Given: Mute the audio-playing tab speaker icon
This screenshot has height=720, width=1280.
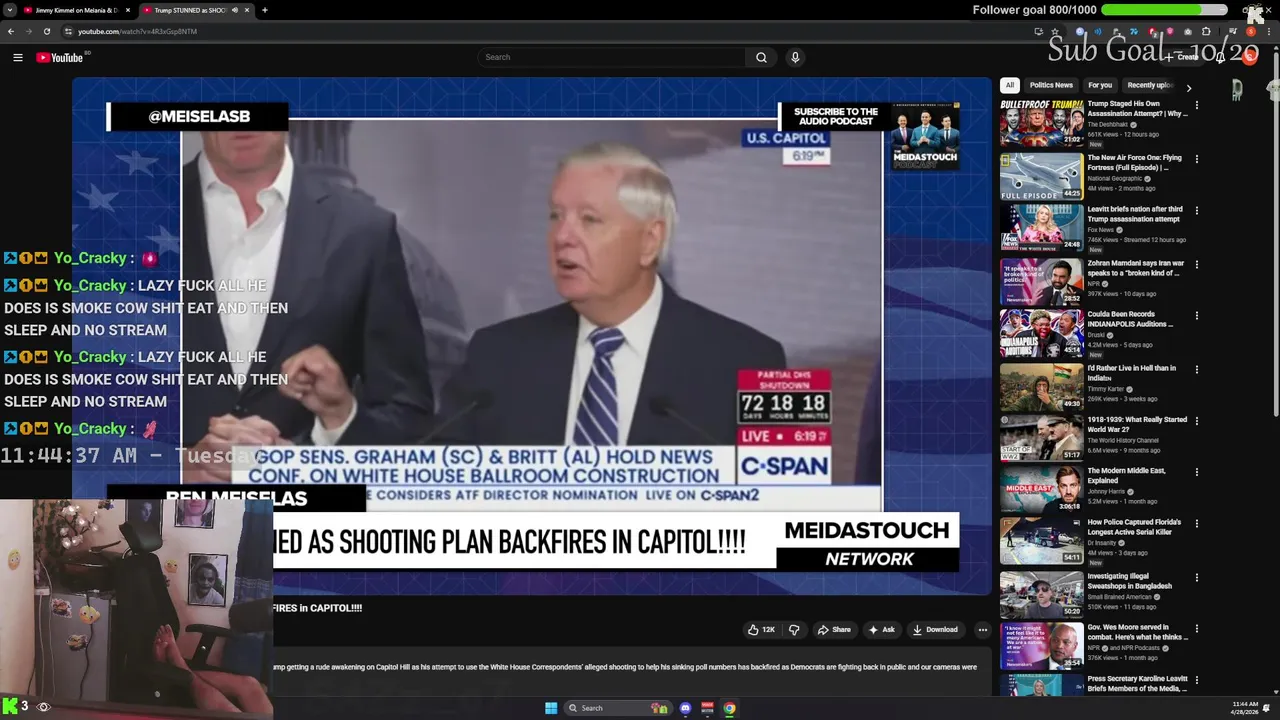Looking at the screenshot, I should (x=235, y=10).
